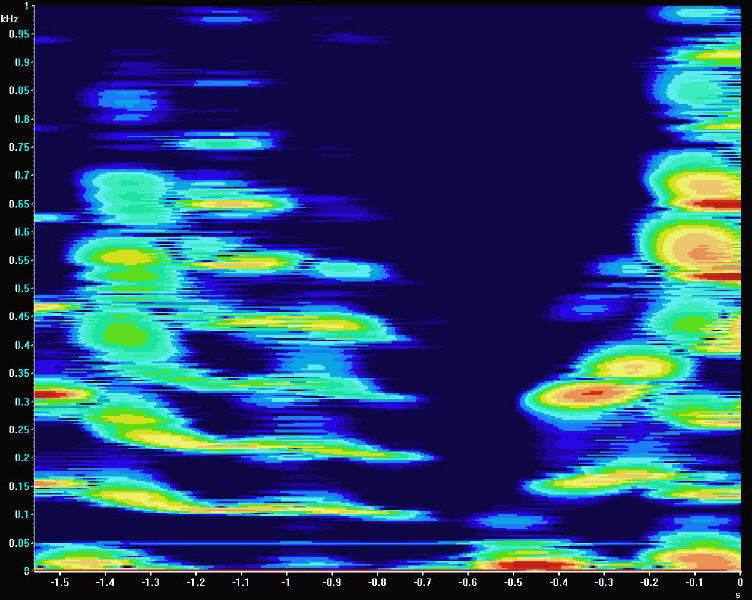The height and width of the screenshot is (600, 752).
Task: Click the 's' seconds unit label
Action: (738, 594)
